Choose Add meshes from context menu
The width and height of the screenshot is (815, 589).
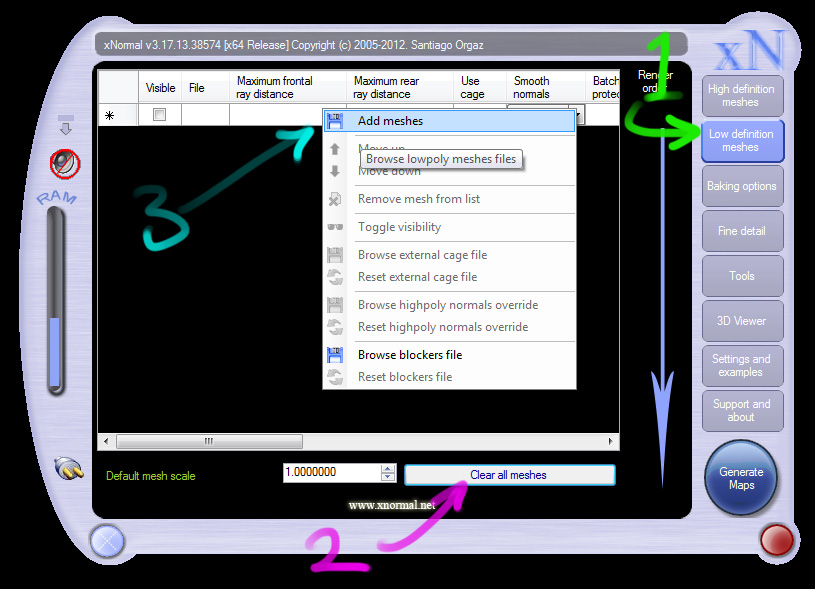(449, 121)
